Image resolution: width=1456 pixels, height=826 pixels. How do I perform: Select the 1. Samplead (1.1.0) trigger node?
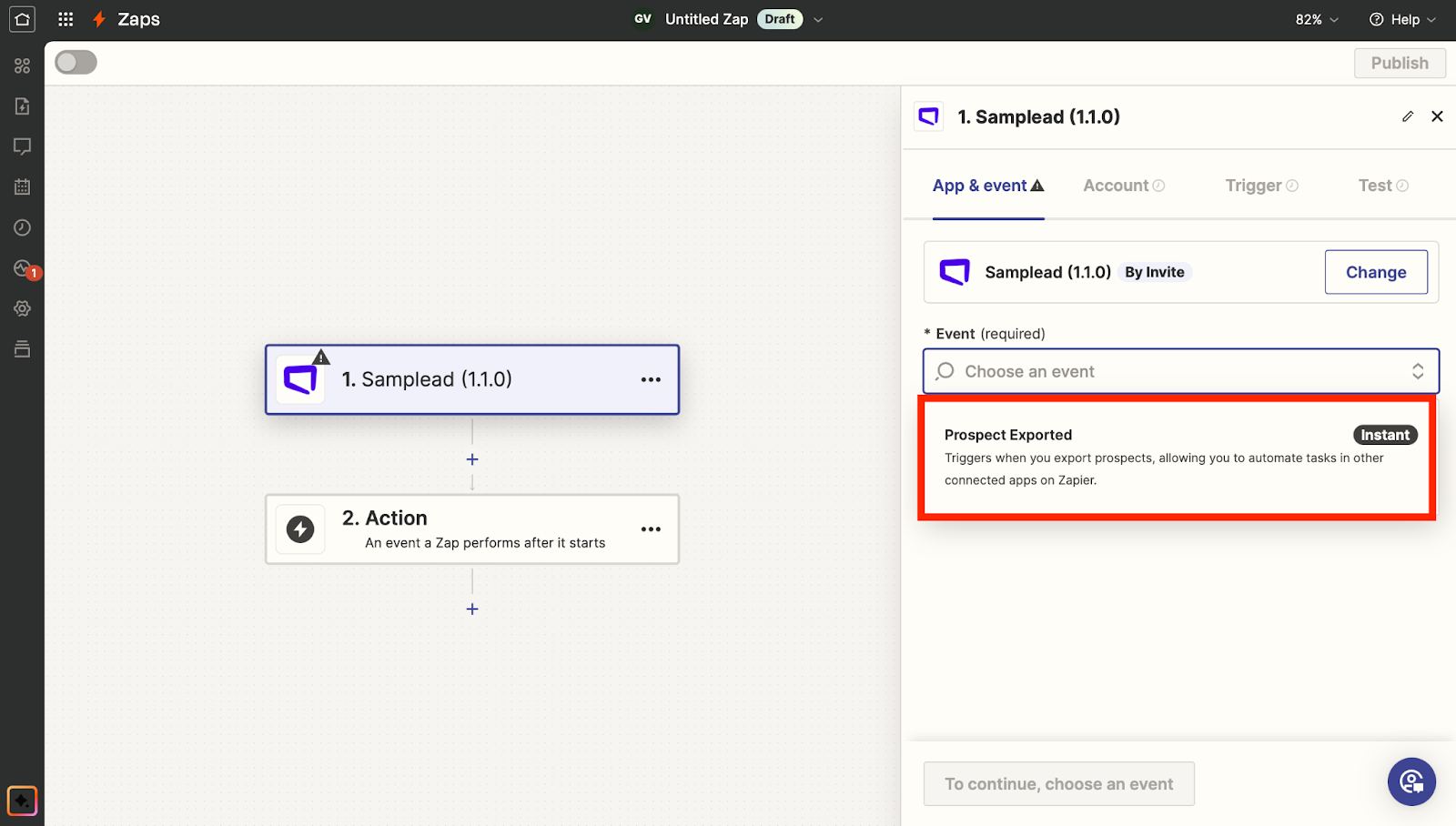pyautogui.click(x=472, y=379)
